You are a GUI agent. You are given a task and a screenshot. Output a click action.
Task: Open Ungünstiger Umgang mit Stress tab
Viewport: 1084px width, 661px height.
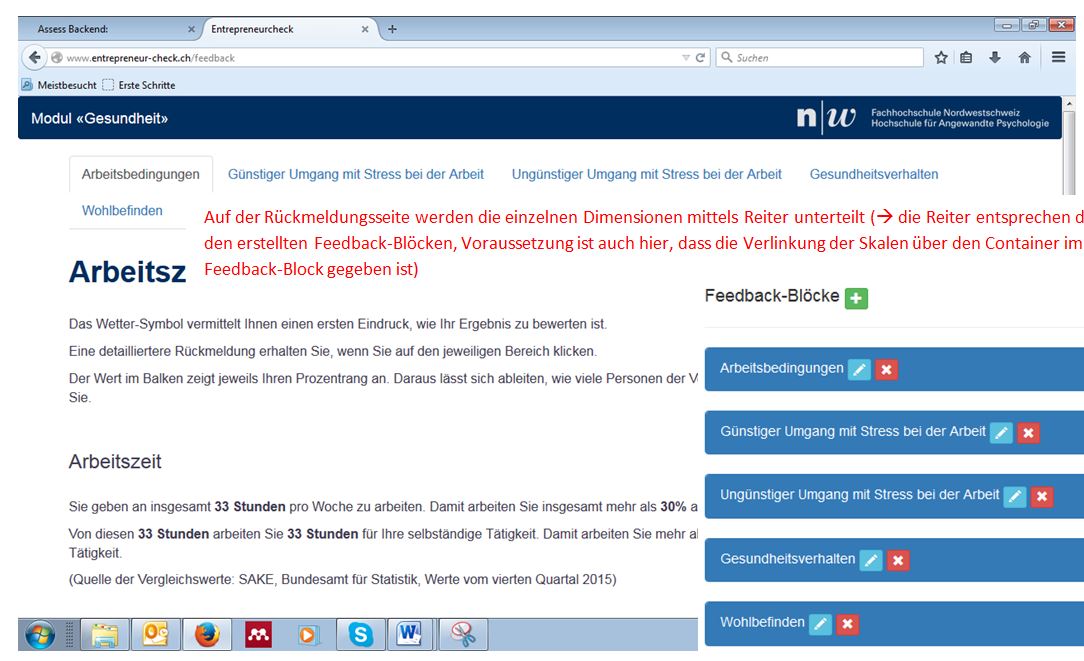pos(646,174)
